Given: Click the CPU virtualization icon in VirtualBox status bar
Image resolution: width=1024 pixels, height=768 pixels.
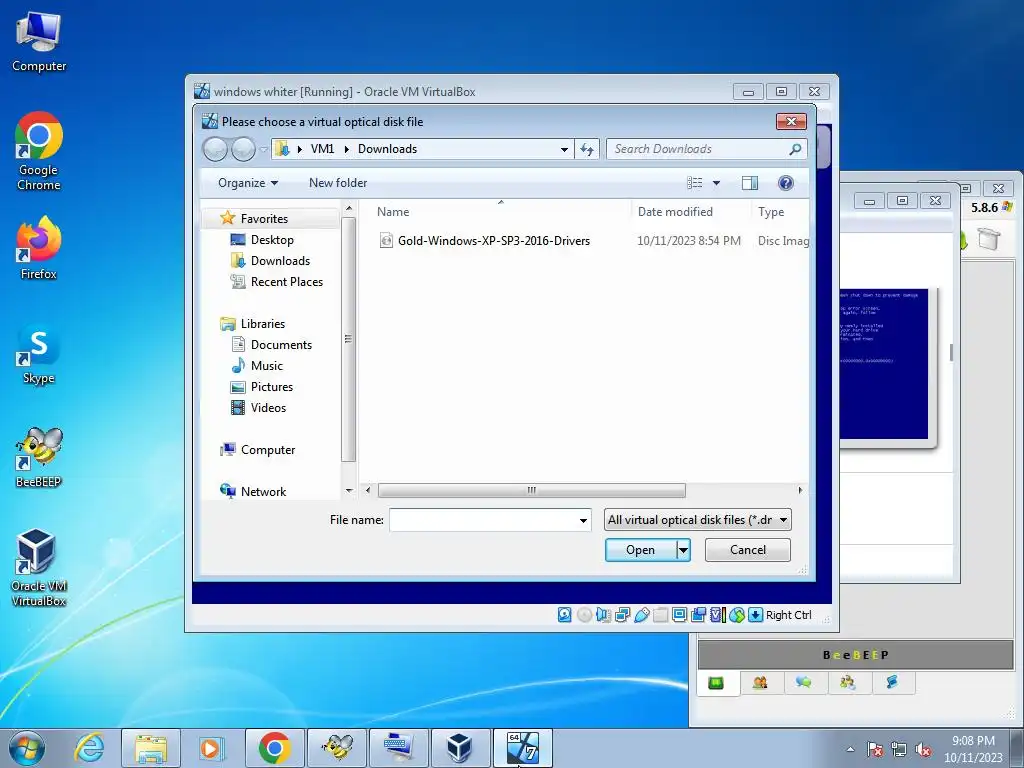Looking at the screenshot, I should coord(717,615).
